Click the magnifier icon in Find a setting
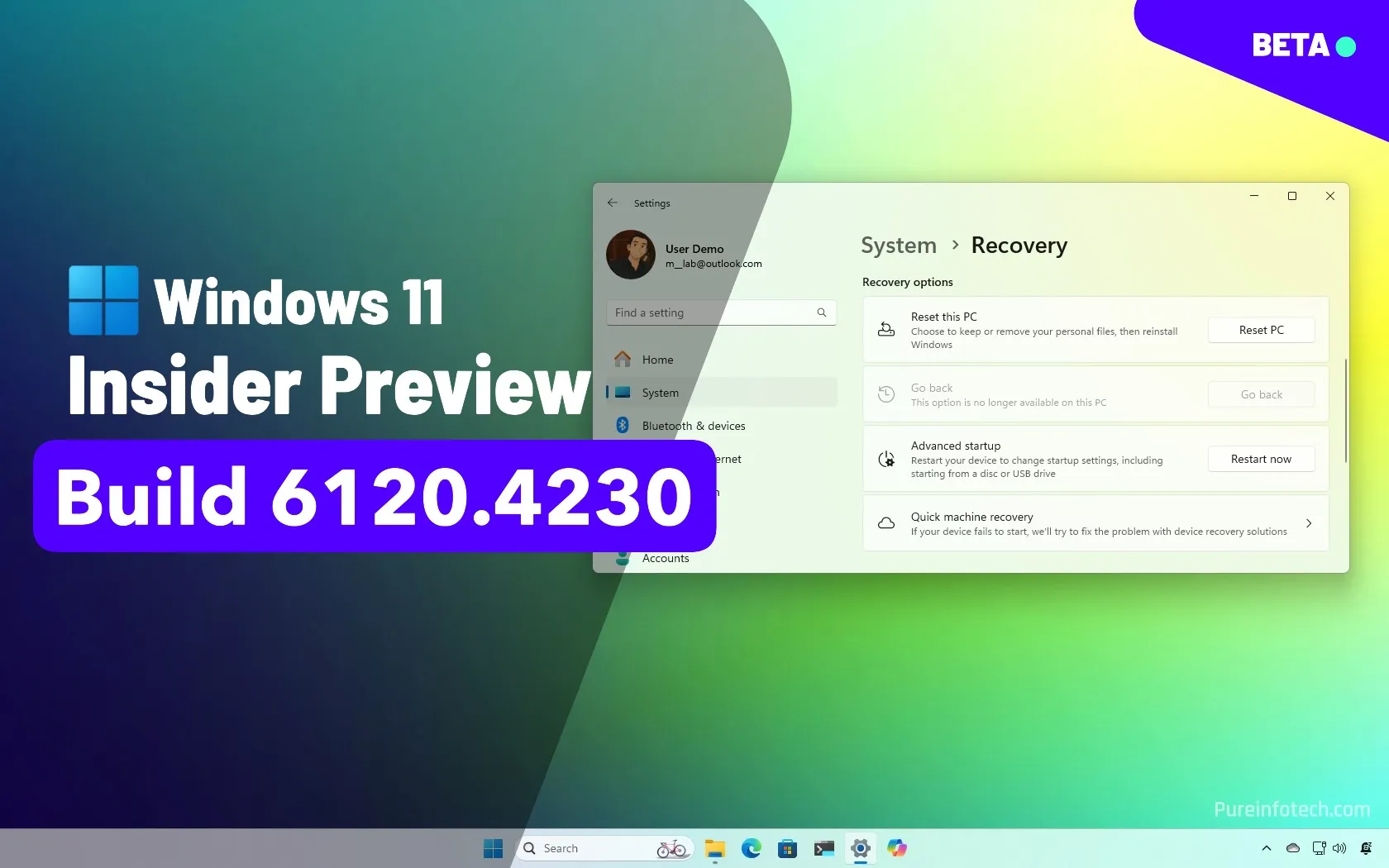 tap(822, 312)
